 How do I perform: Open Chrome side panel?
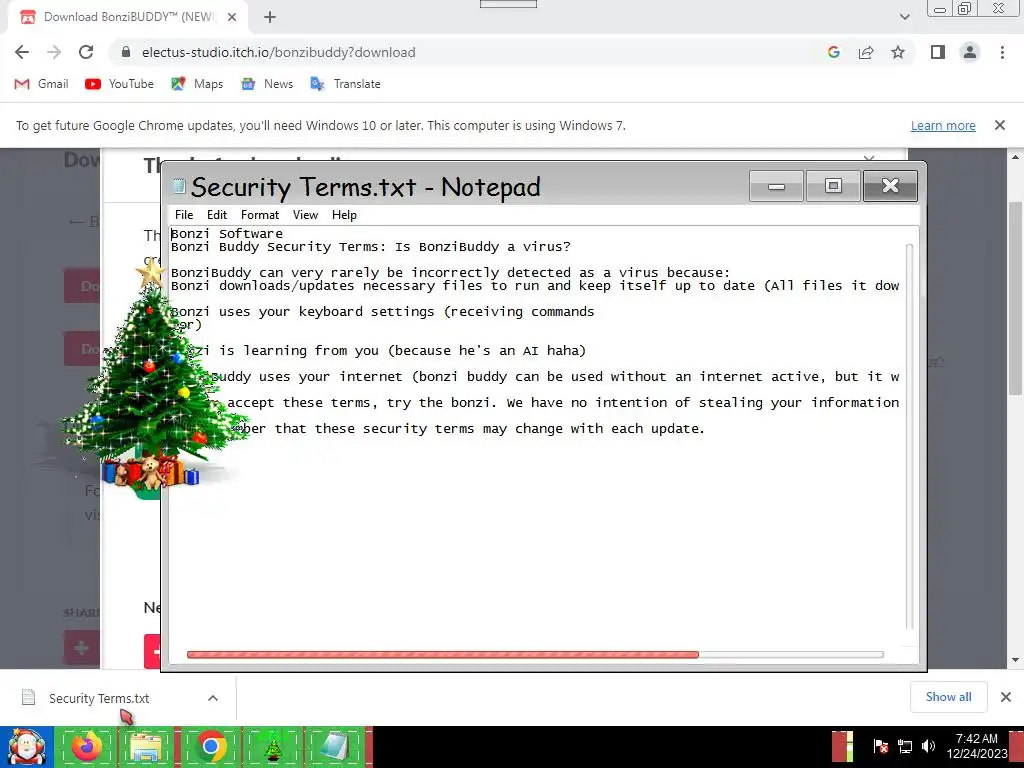coord(938,52)
